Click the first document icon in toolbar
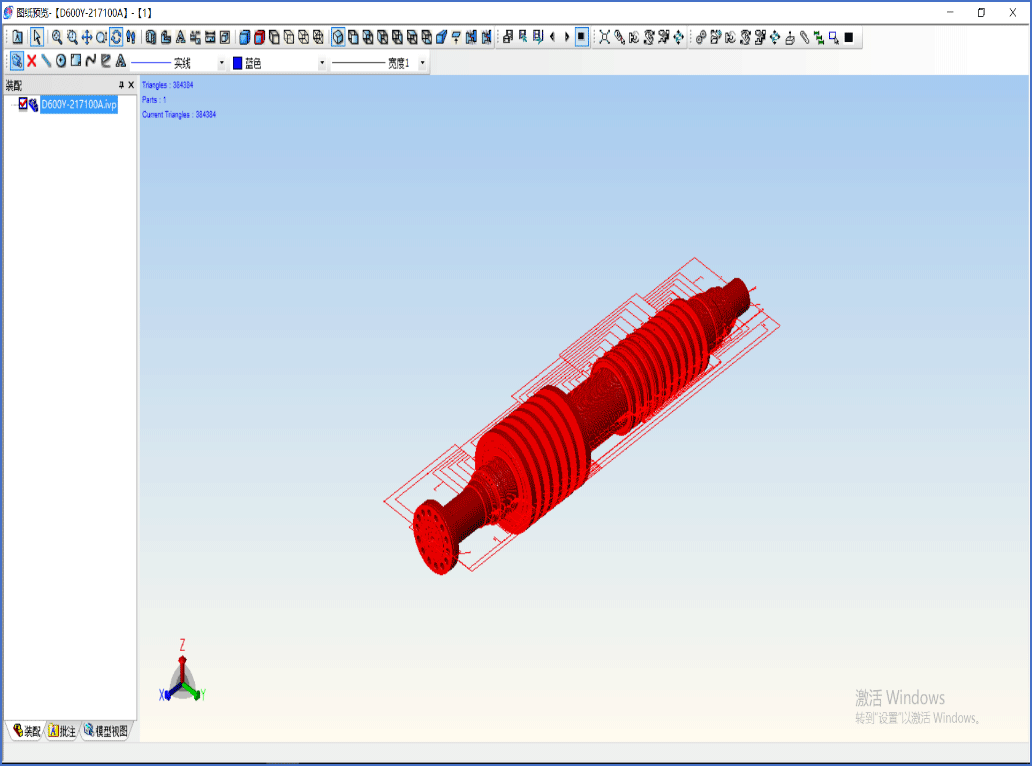This screenshot has height=767, width=1034. click(18, 38)
